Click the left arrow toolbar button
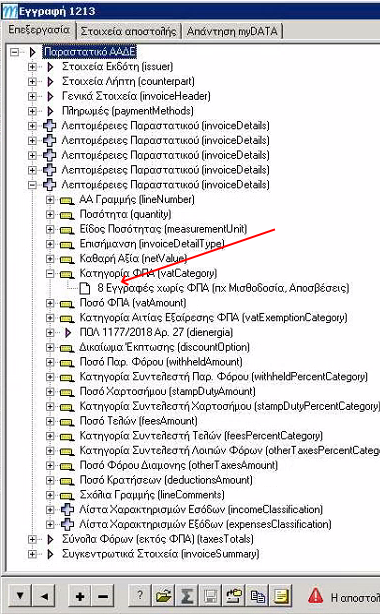 [x=44, y=596]
